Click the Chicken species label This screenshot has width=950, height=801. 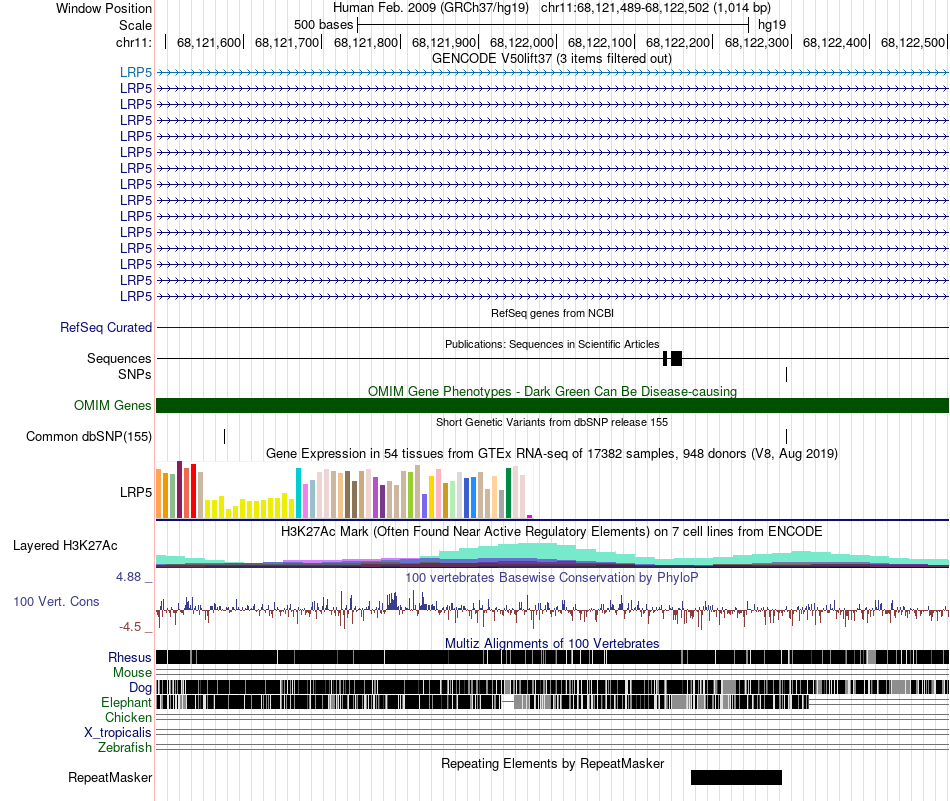[x=128, y=717]
